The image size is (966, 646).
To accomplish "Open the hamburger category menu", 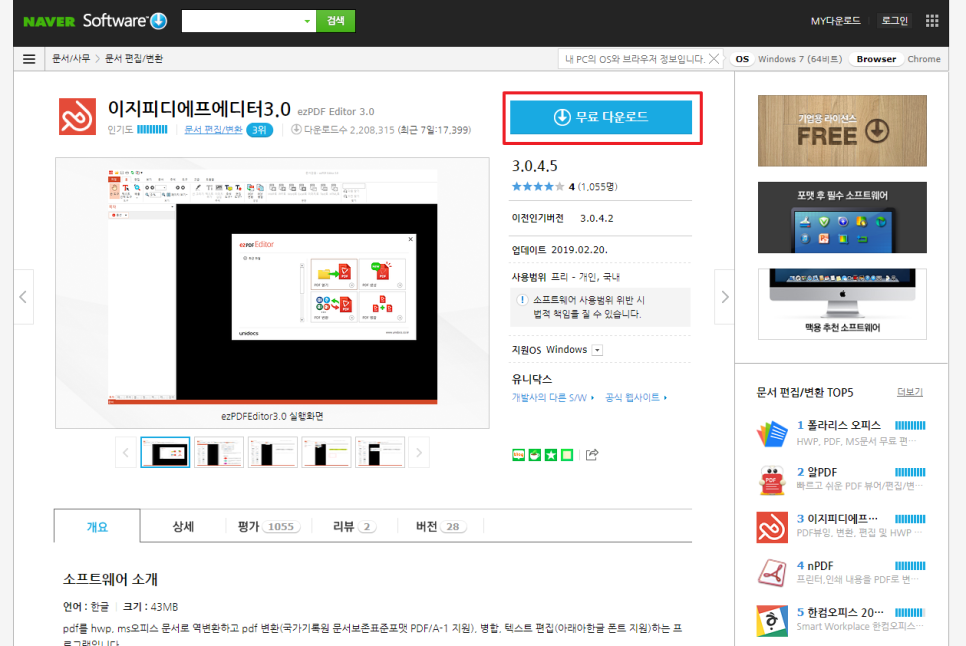I will (29, 59).
